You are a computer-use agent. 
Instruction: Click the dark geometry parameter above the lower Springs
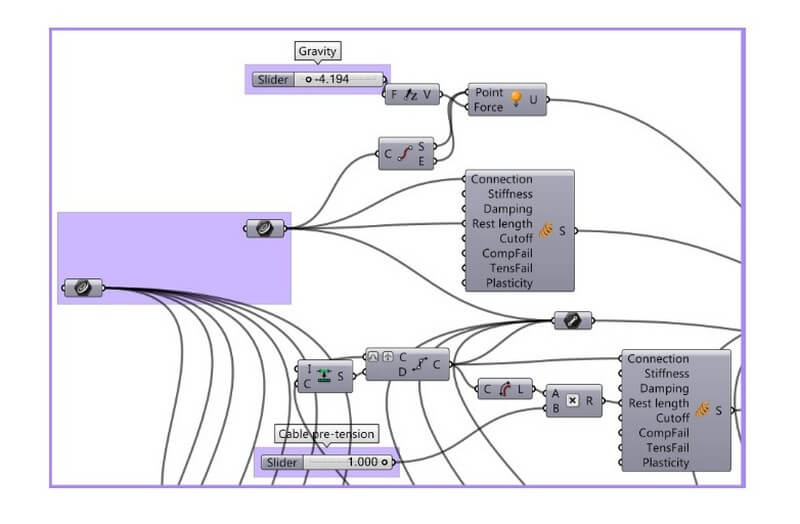[571, 320]
